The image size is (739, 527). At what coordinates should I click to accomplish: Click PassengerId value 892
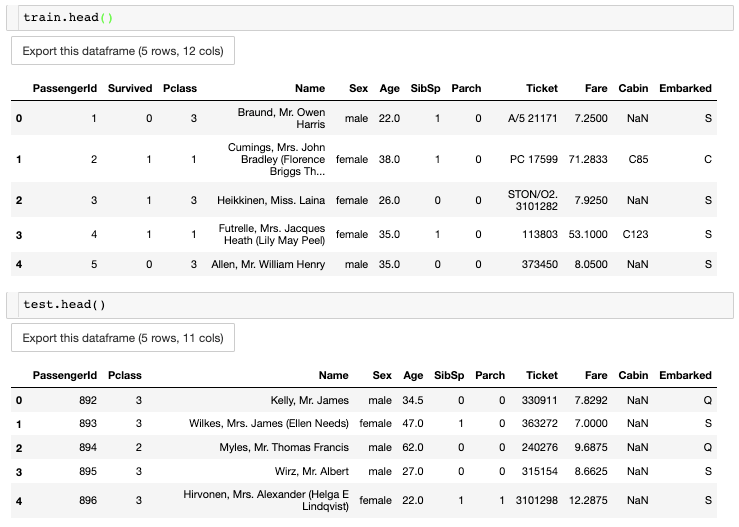tap(88, 401)
